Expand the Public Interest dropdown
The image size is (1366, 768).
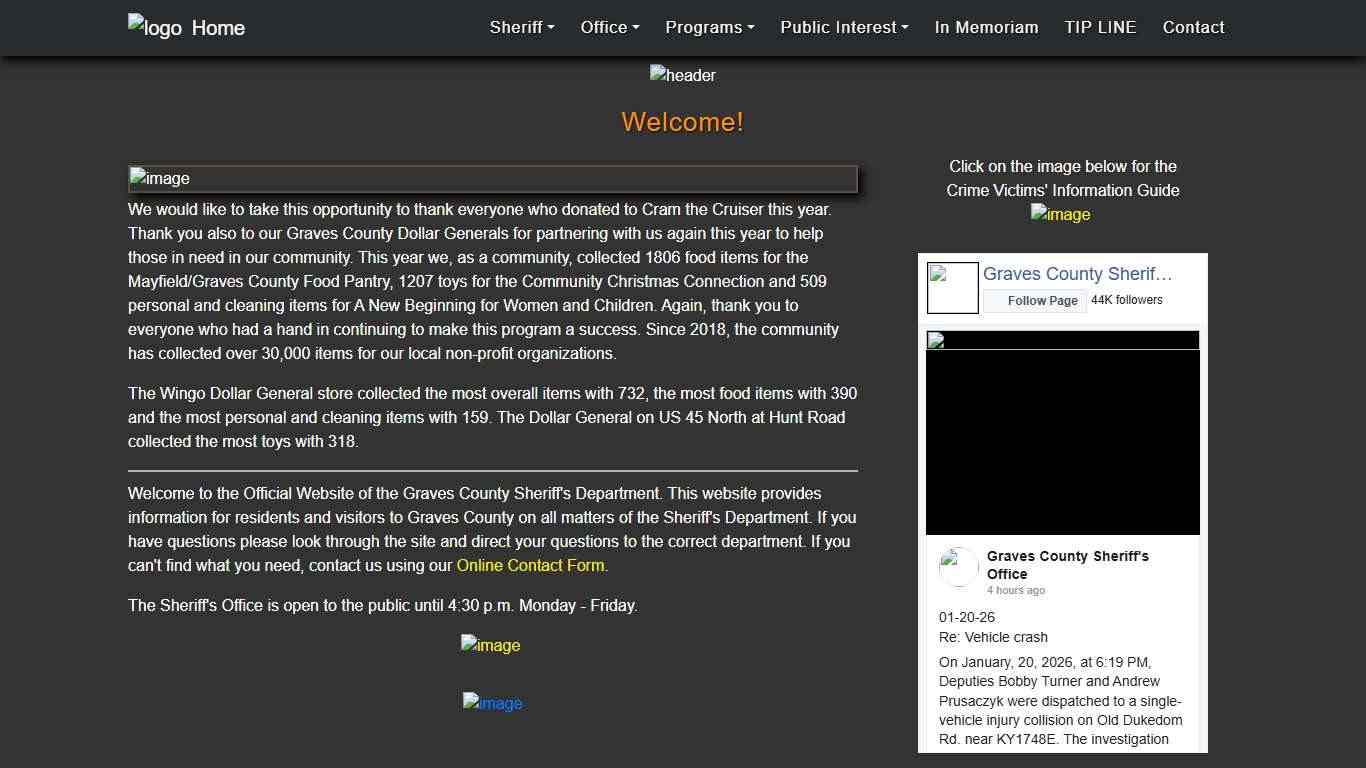pos(843,27)
